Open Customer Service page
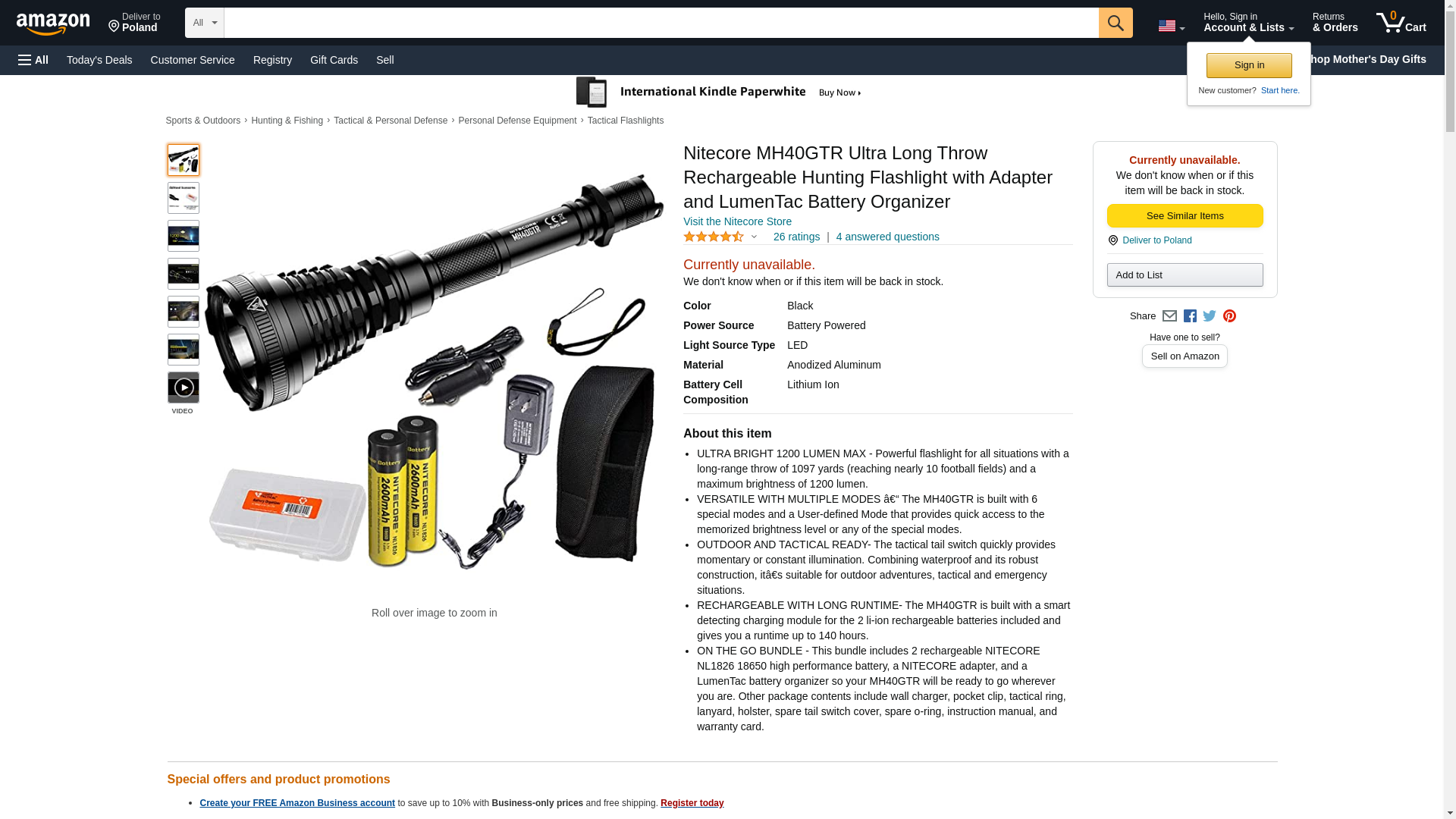 (193, 60)
